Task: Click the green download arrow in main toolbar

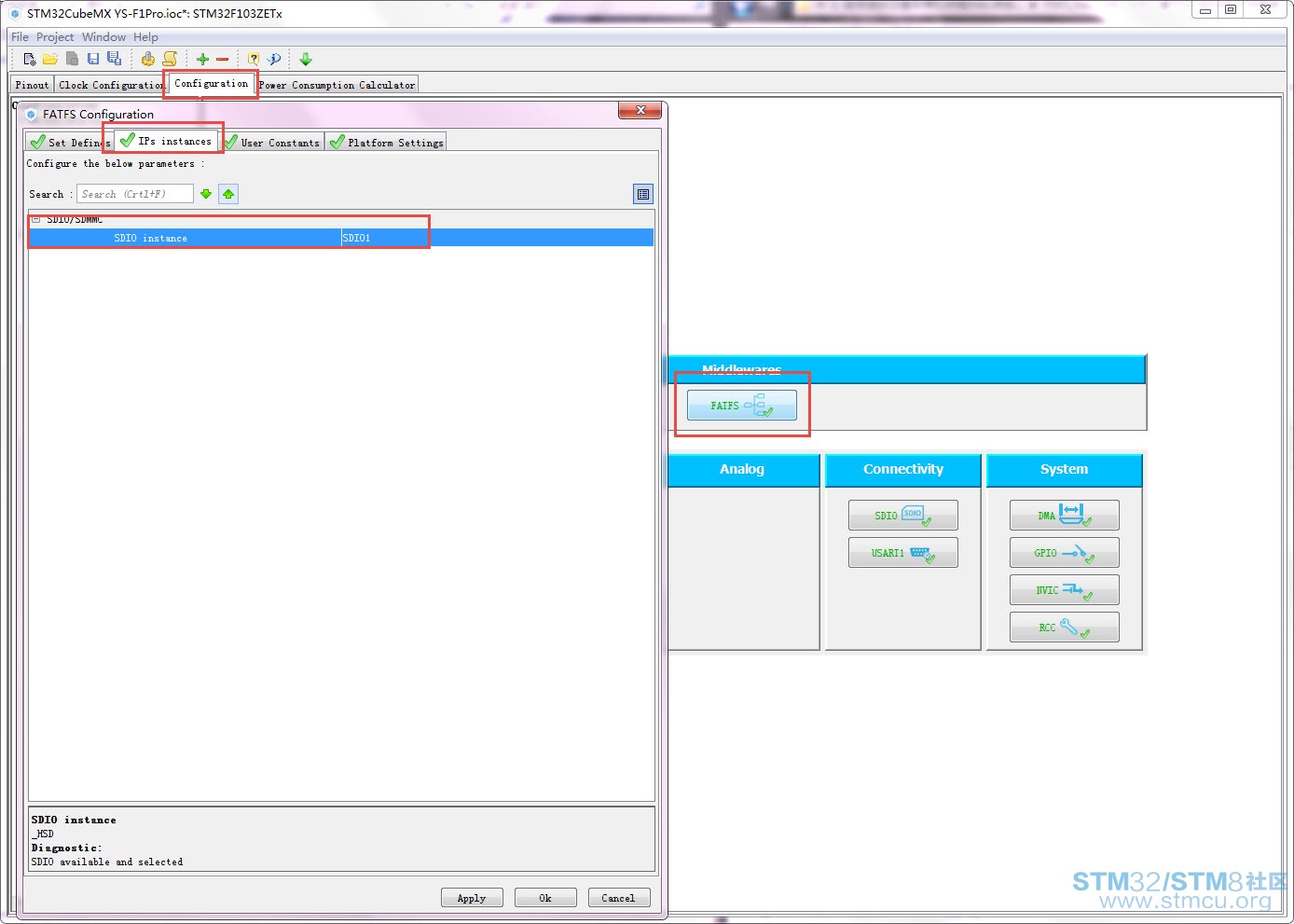Action: pos(306,59)
